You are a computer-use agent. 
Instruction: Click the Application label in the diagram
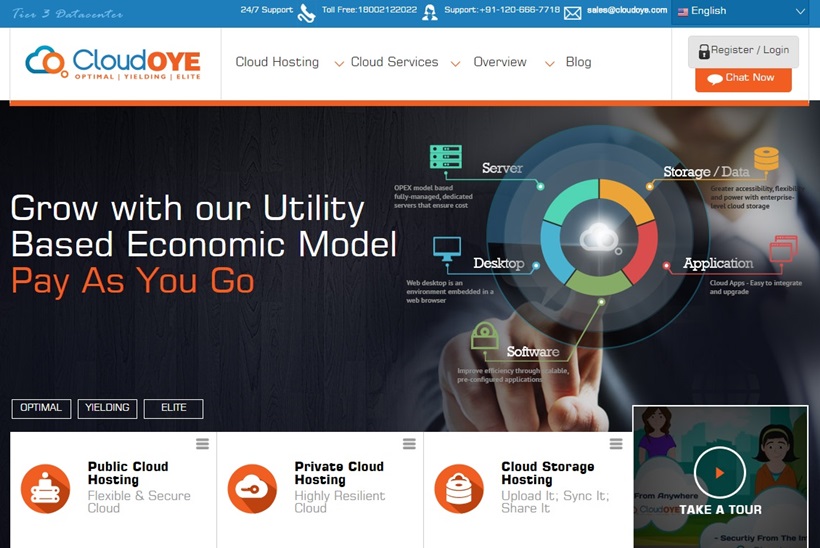point(718,263)
